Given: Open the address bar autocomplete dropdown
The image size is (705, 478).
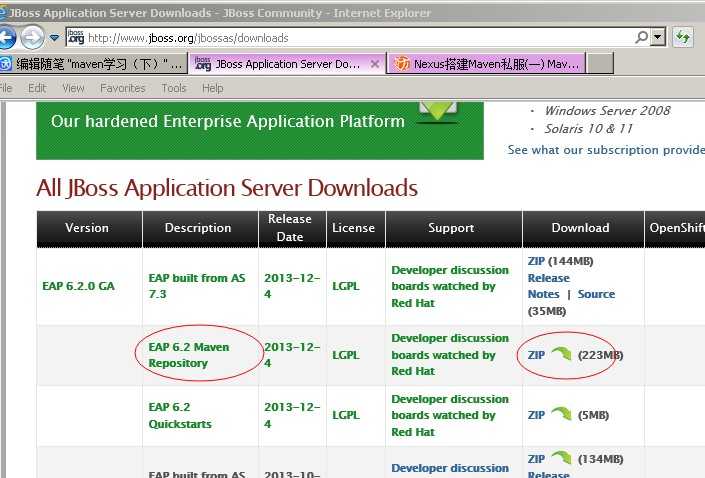Looking at the screenshot, I should click(658, 38).
